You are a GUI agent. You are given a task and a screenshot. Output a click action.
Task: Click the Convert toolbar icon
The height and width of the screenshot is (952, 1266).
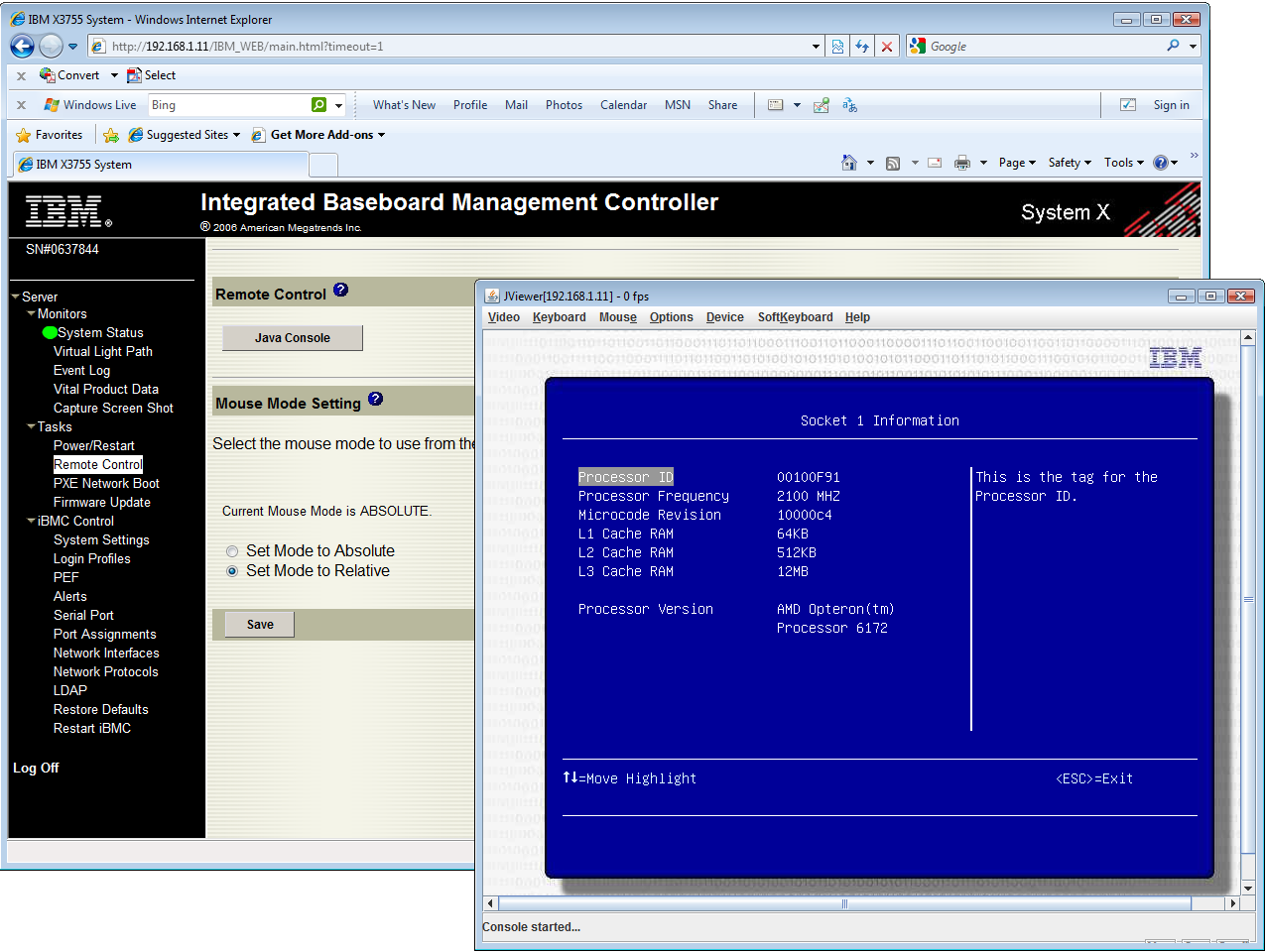(x=47, y=74)
